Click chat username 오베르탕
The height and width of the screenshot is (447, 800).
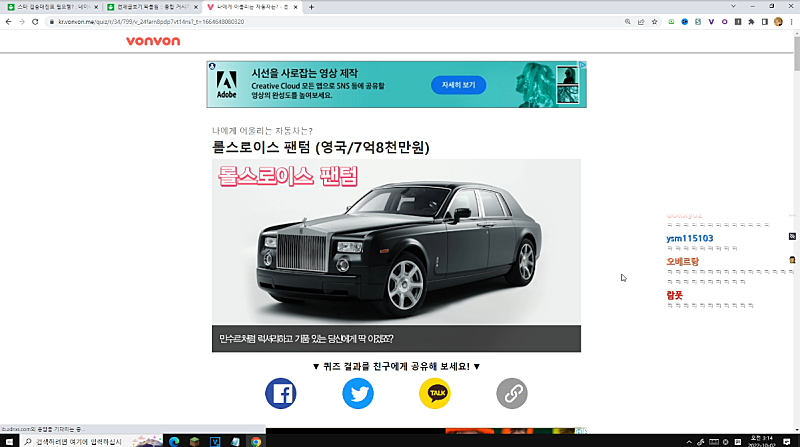tap(682, 261)
